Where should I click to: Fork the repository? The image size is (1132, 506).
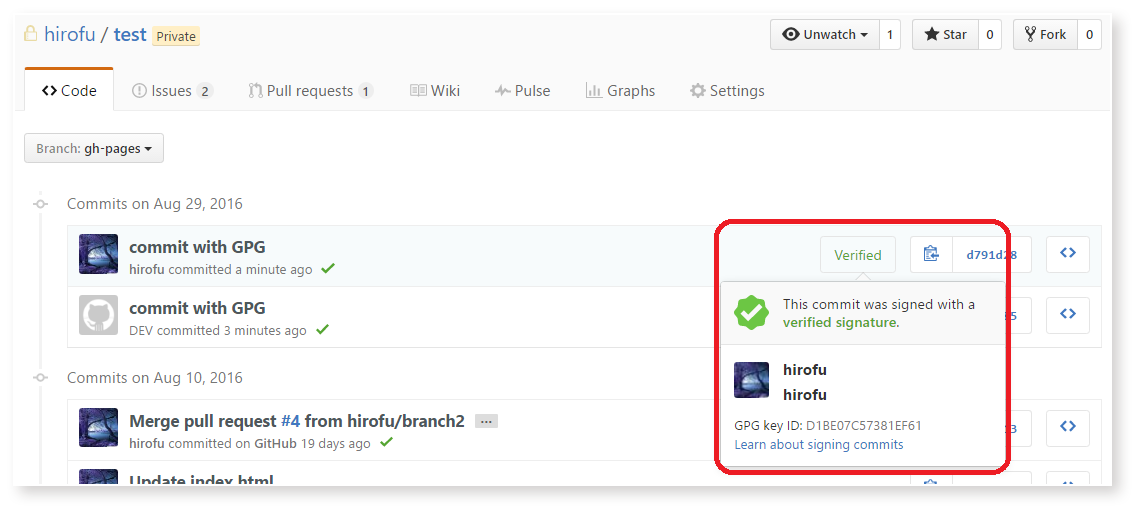pos(1045,35)
